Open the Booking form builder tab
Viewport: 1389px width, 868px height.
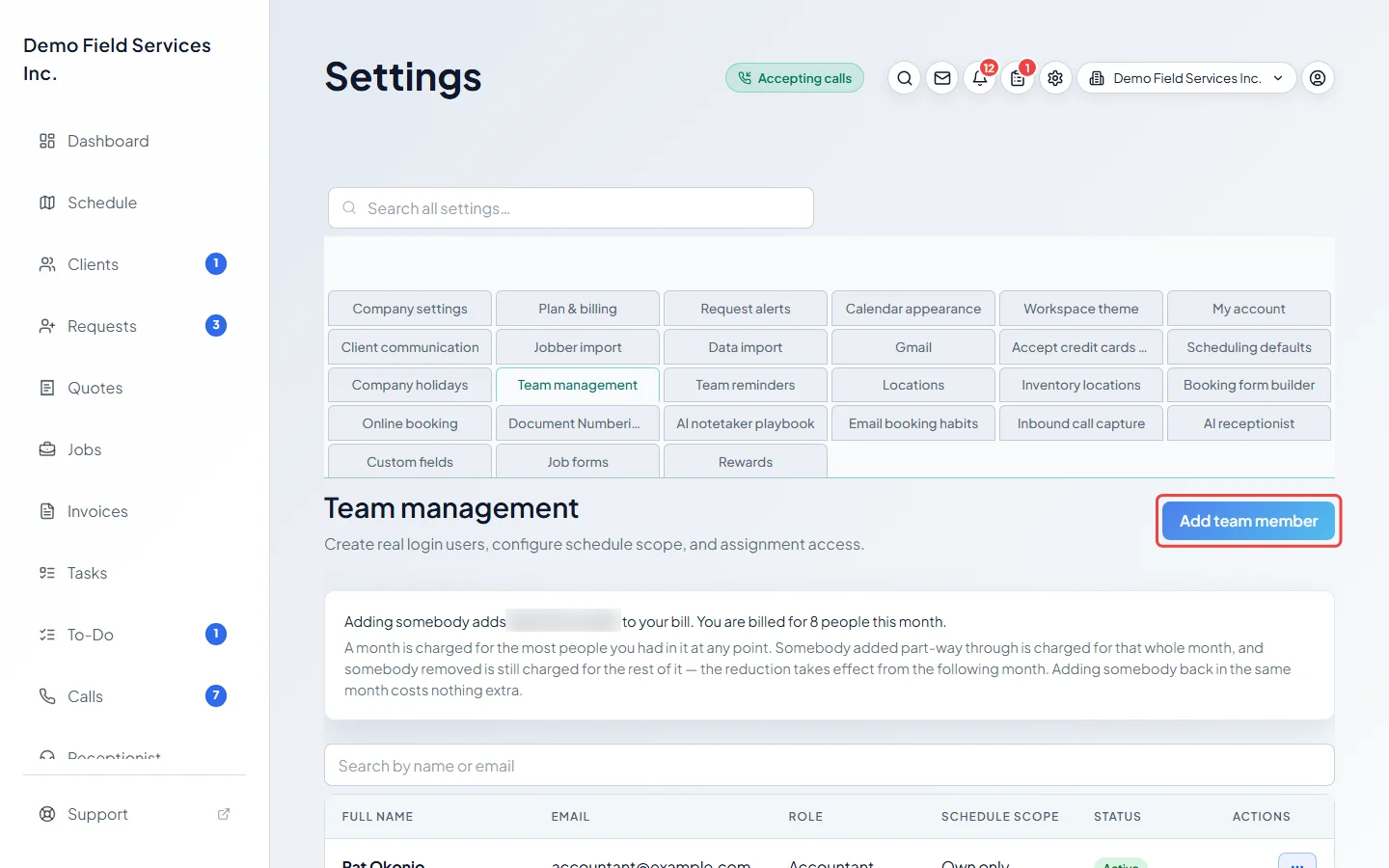(1249, 385)
